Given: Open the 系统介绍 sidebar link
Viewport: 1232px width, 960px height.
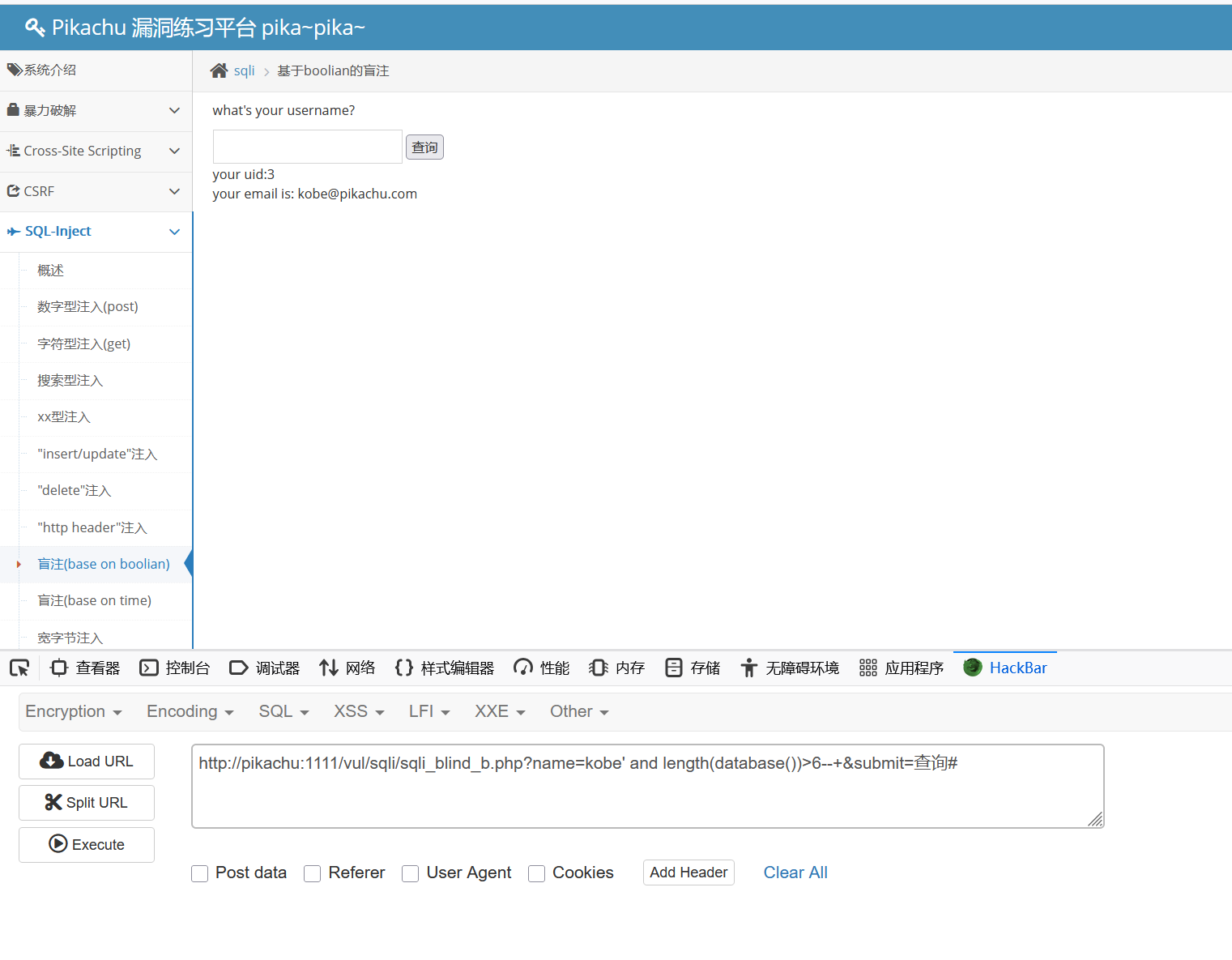Looking at the screenshot, I should click(50, 70).
